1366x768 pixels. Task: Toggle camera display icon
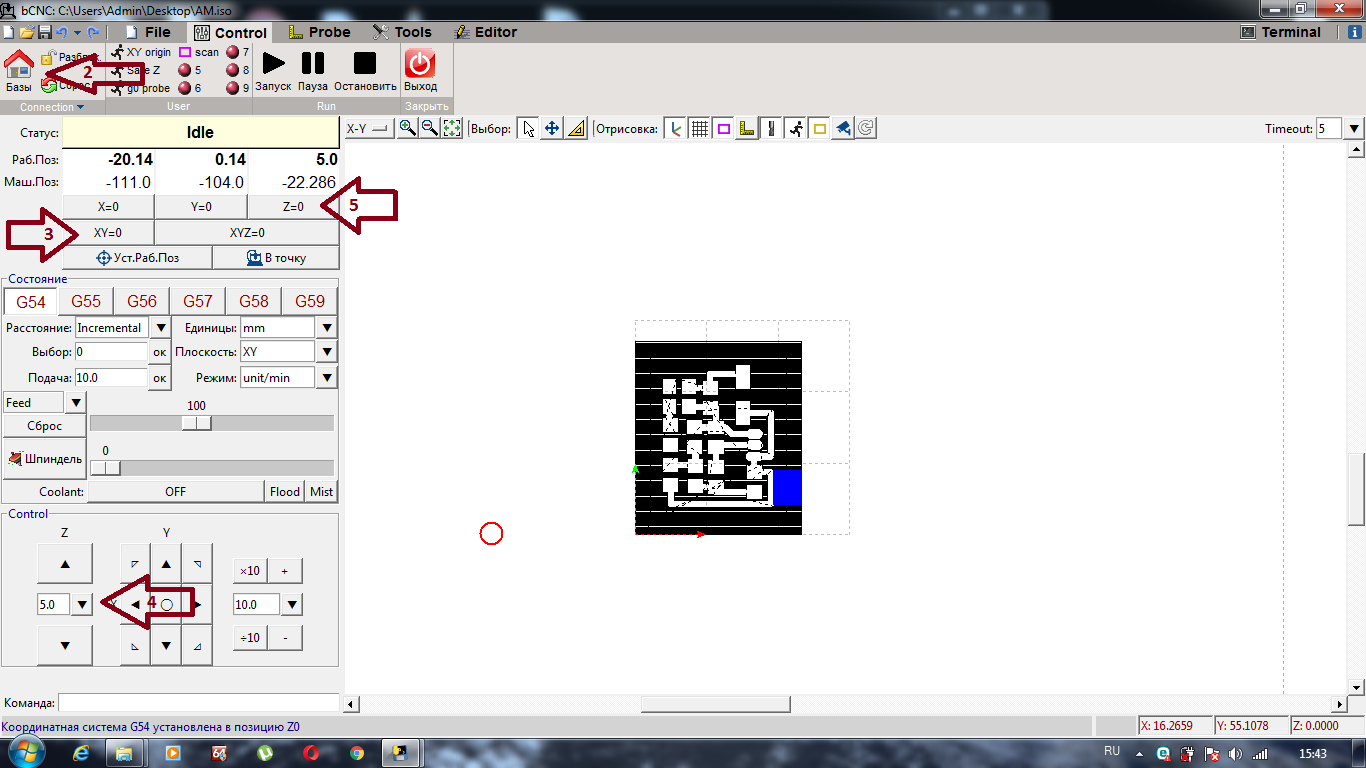(x=843, y=128)
